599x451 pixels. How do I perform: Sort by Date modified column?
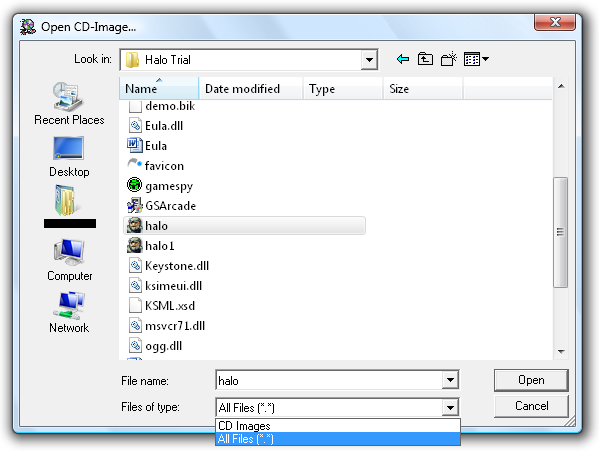click(x=251, y=89)
